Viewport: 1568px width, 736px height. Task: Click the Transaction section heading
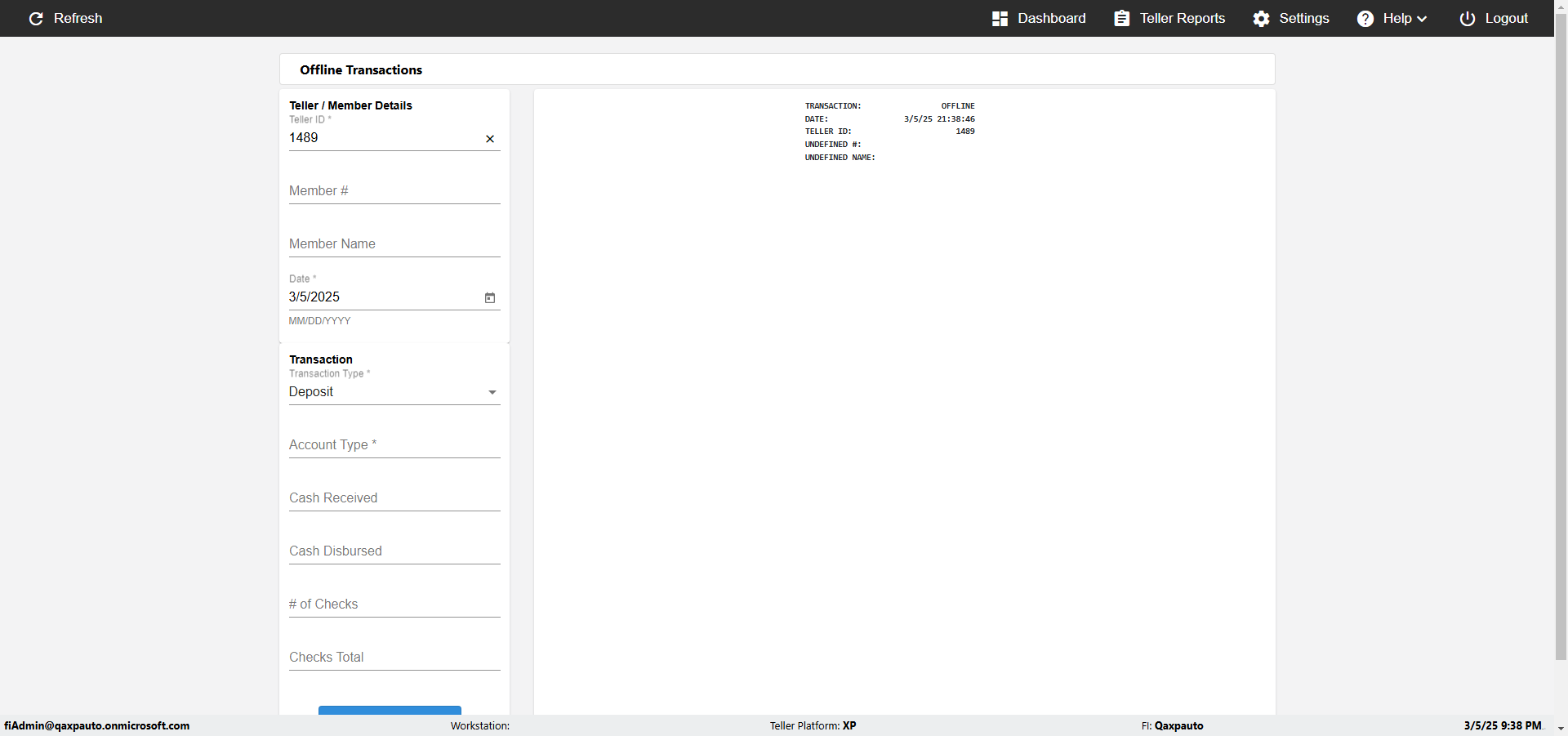321,359
